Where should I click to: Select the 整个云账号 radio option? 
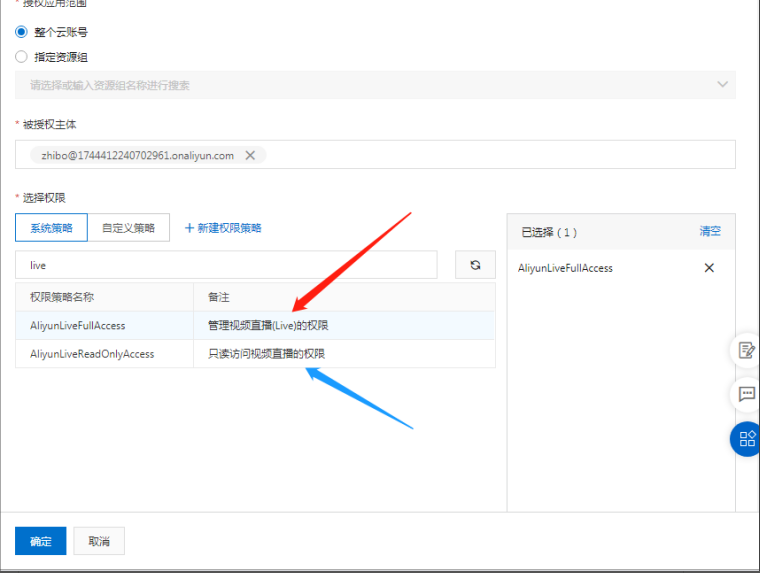point(21,32)
